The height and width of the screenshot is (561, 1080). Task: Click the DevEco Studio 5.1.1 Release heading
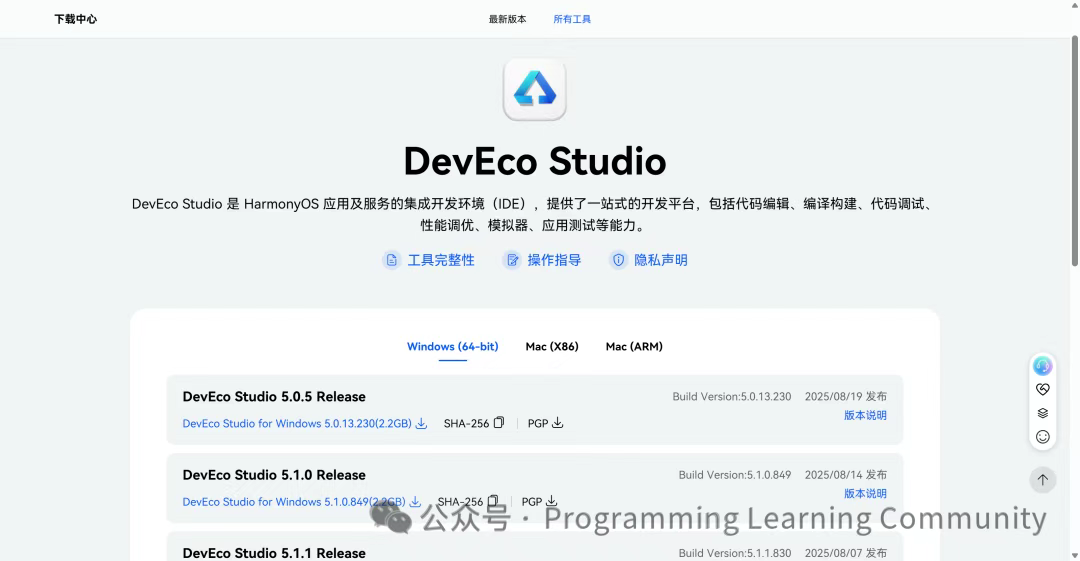[274, 553]
